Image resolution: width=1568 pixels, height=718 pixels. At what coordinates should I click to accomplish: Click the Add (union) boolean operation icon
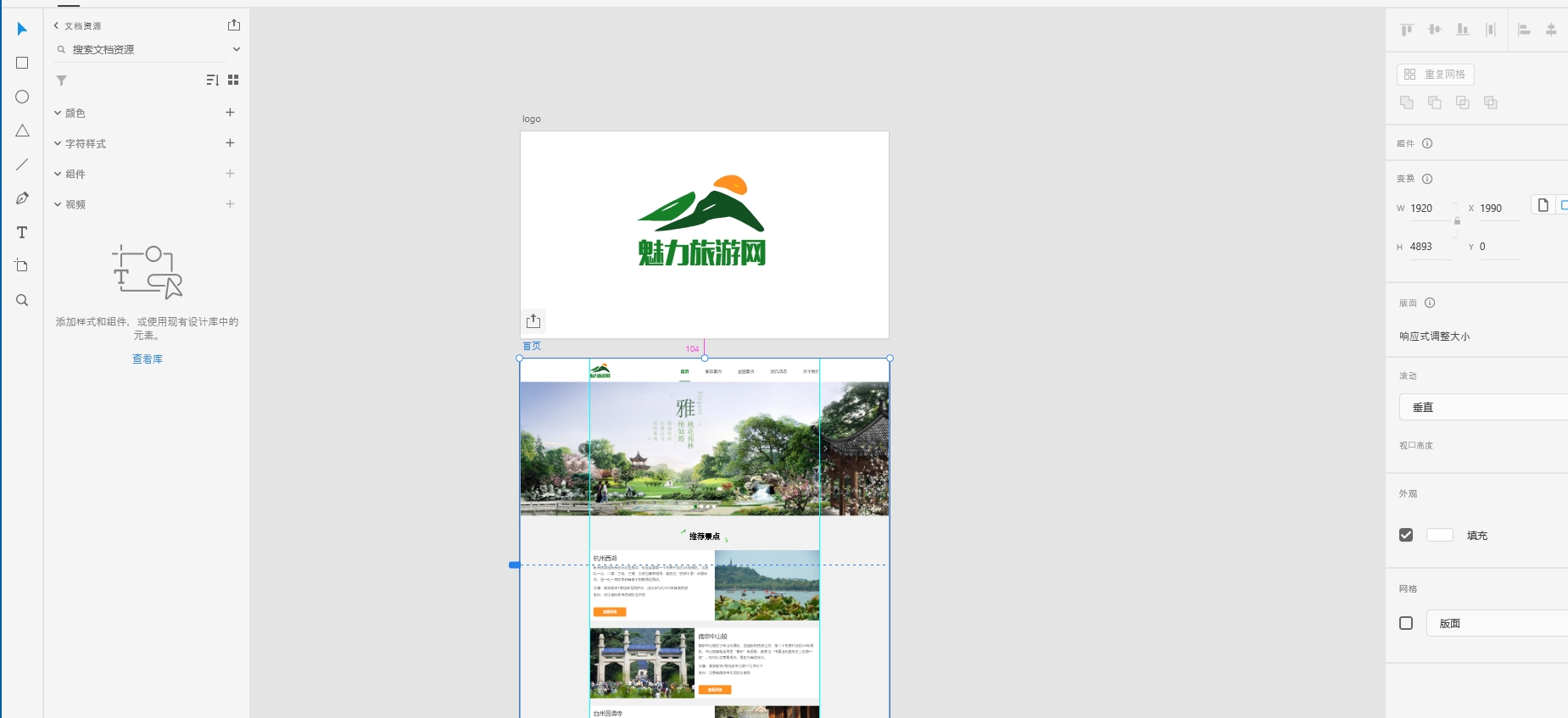pyautogui.click(x=1407, y=103)
